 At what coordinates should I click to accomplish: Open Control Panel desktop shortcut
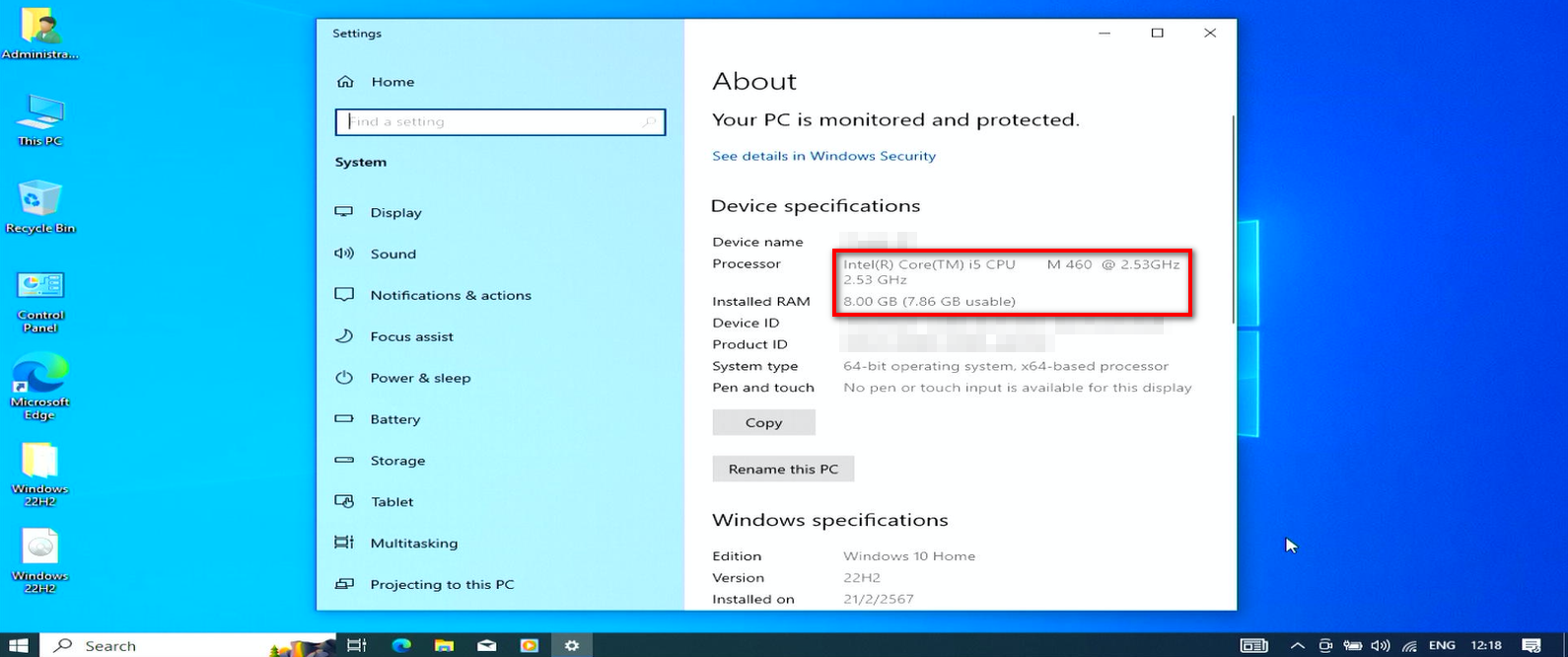[x=40, y=301]
